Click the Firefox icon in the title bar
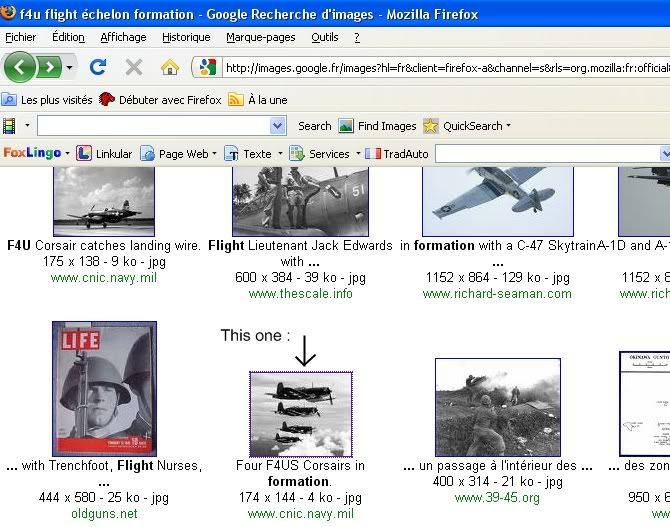The height and width of the screenshot is (527, 670). (x=7, y=13)
